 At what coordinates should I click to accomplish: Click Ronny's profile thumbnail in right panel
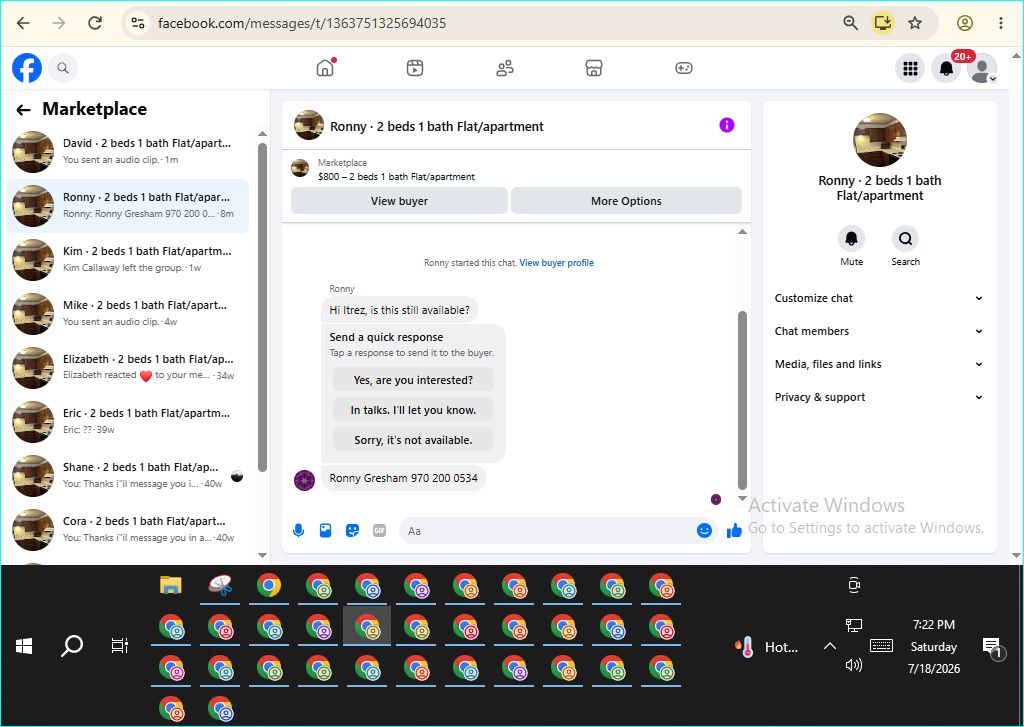coord(880,140)
